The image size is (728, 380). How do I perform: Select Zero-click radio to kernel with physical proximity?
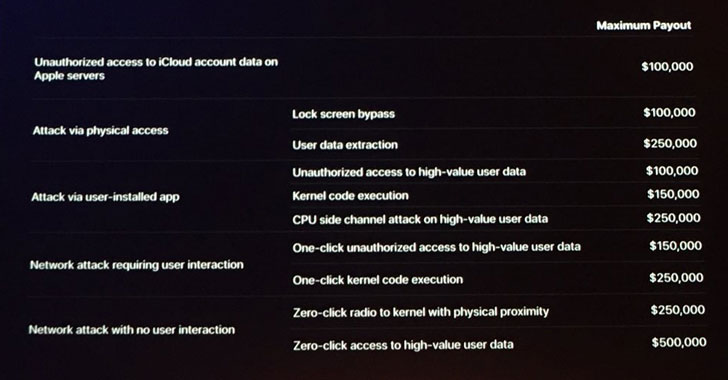click(421, 312)
